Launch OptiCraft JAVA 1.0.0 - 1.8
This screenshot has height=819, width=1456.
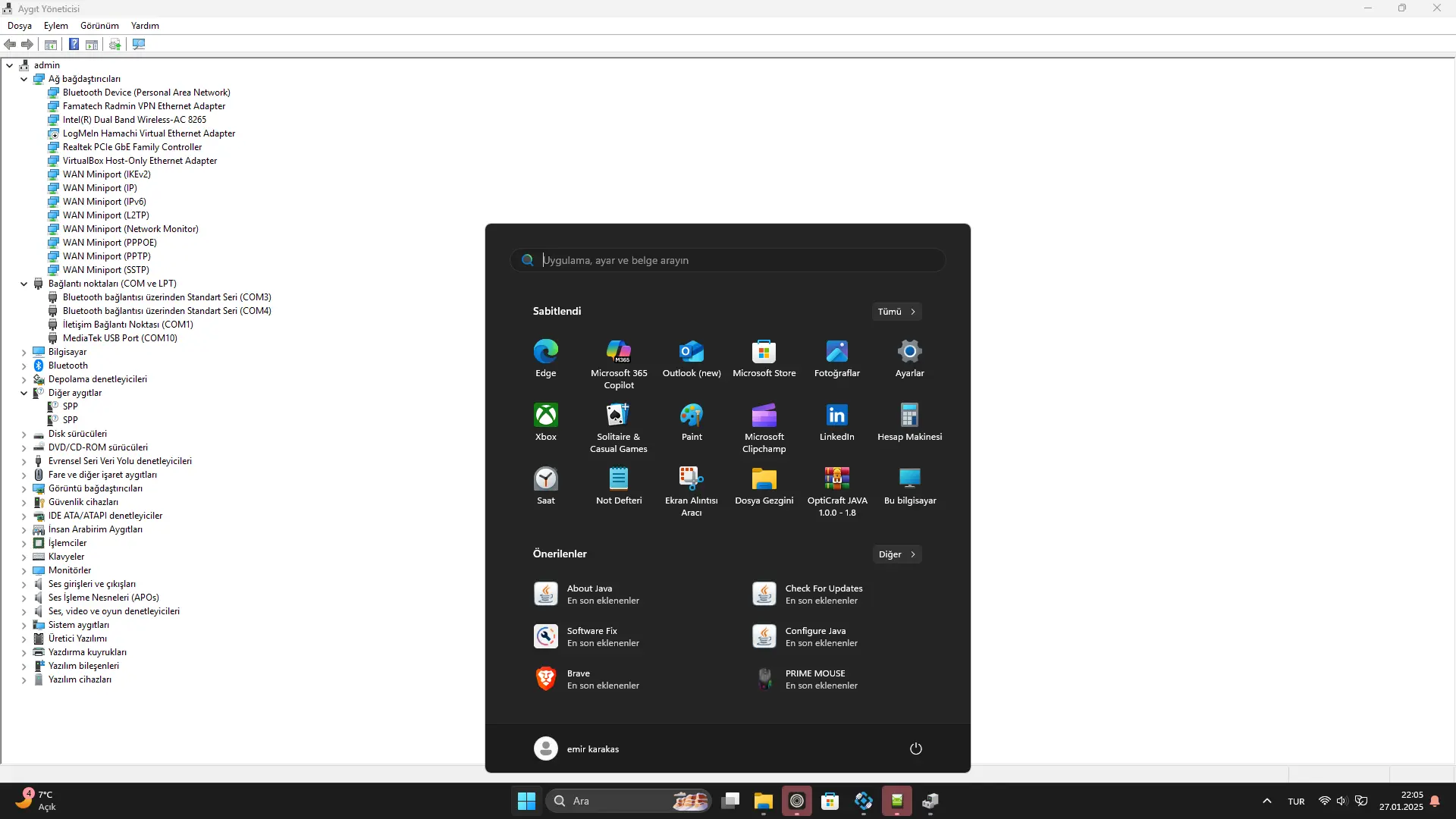click(x=837, y=492)
